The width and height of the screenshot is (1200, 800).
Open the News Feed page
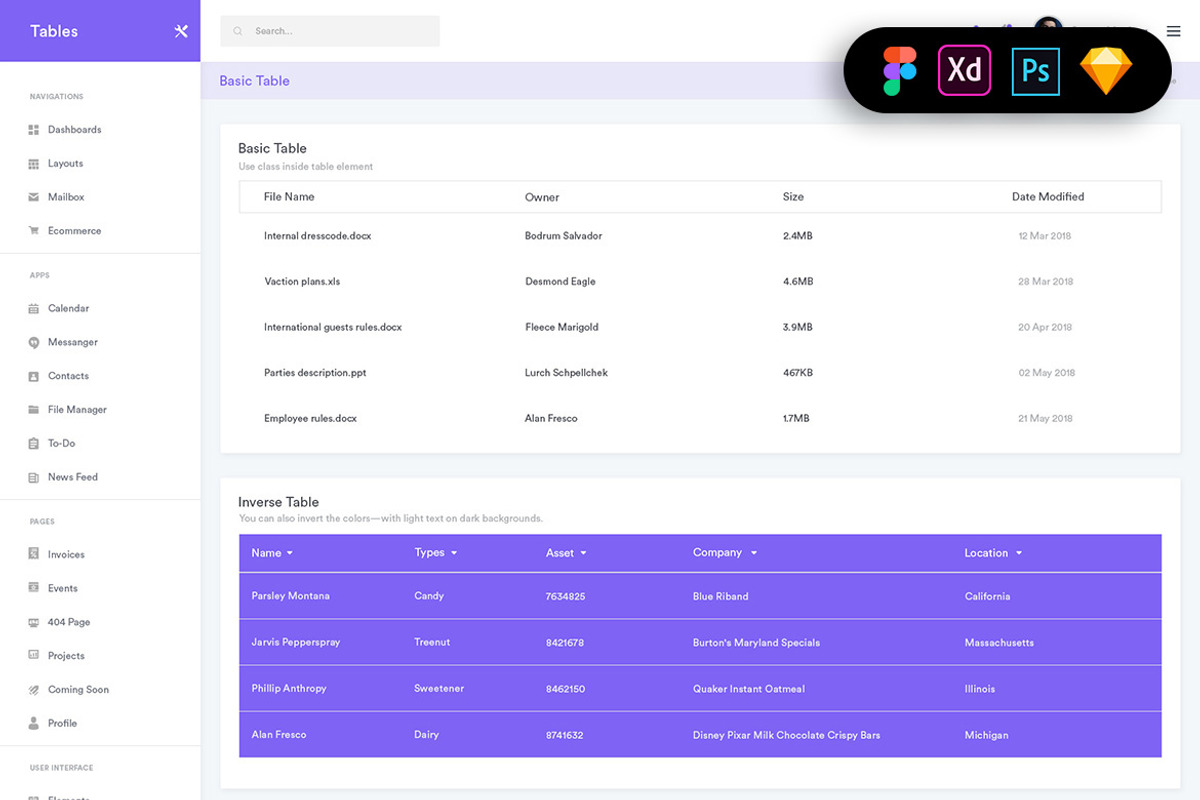click(x=73, y=477)
